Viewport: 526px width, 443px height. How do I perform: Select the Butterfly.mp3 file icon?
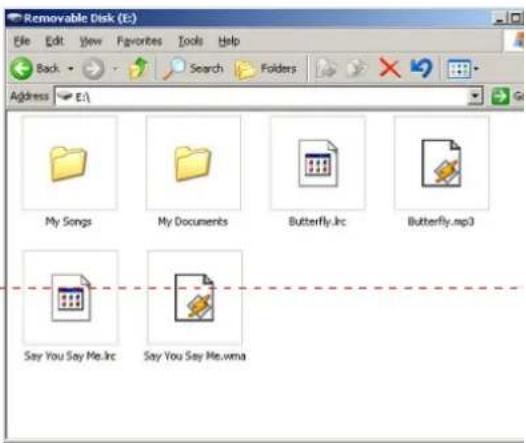click(x=441, y=164)
